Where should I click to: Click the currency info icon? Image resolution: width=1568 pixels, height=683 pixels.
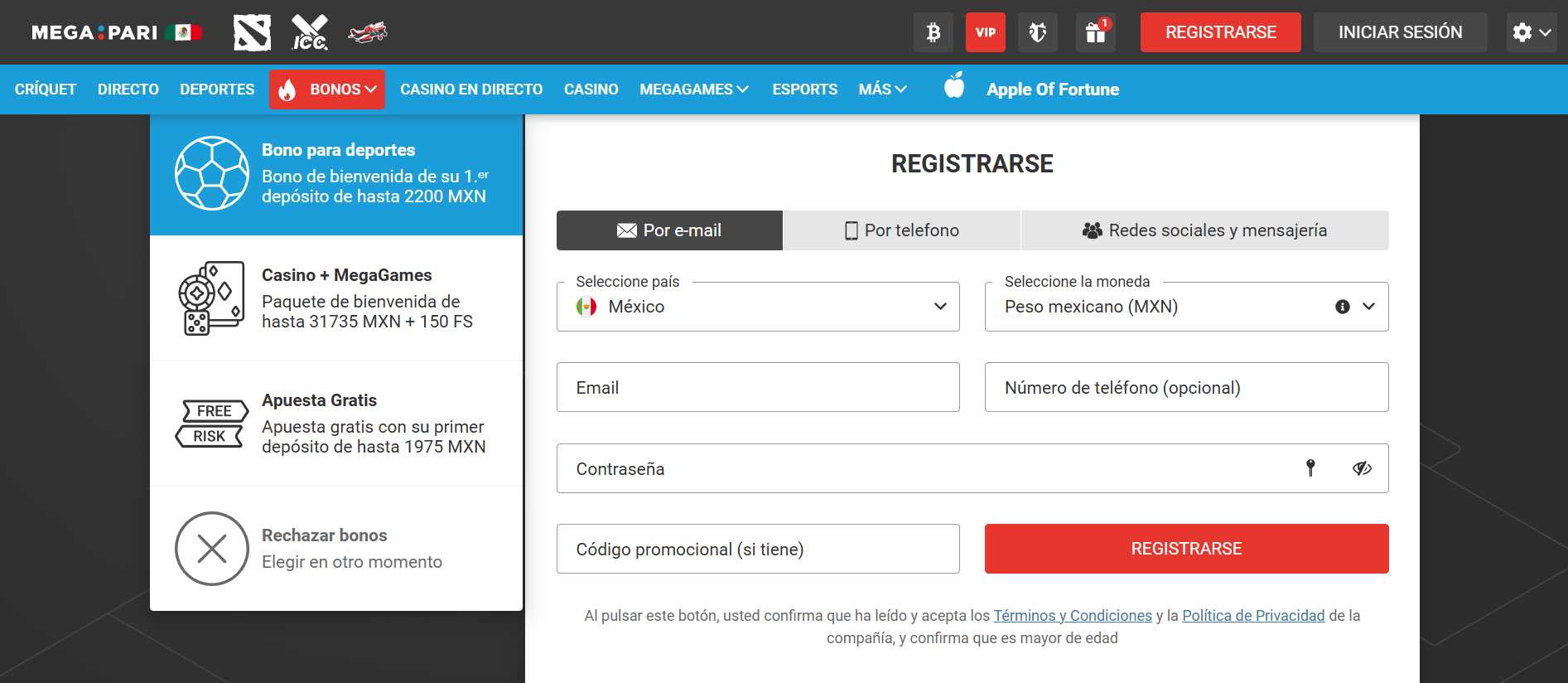[x=1343, y=307]
